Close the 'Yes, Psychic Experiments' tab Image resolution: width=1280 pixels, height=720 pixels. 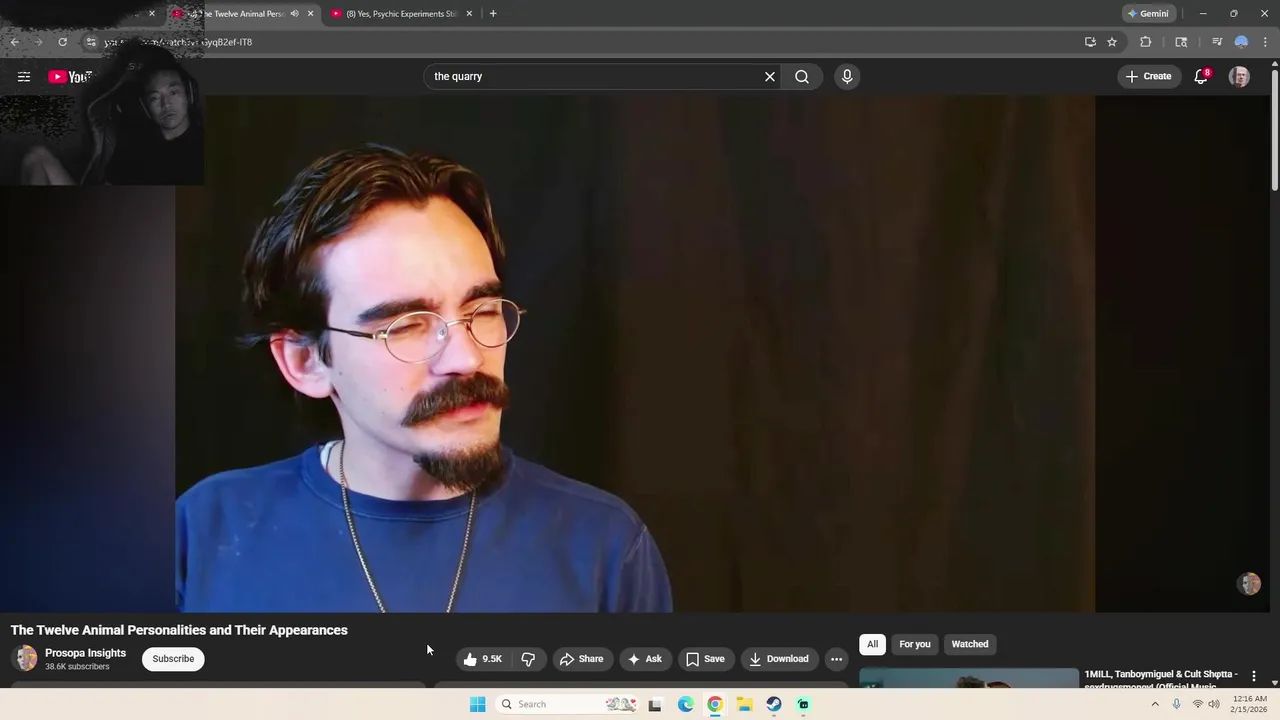[469, 14]
